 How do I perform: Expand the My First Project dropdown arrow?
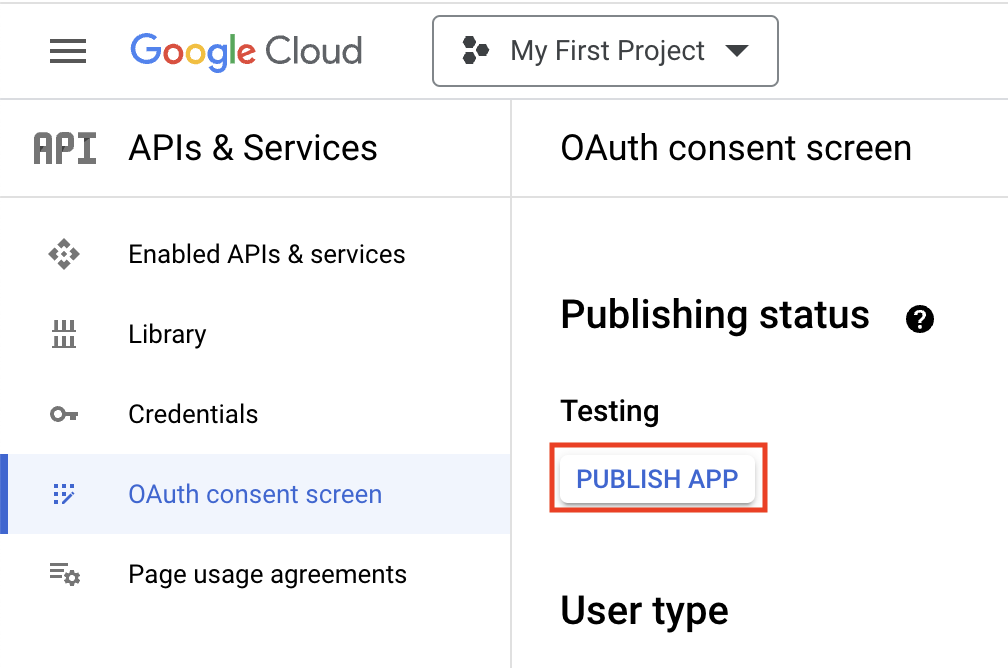pyautogui.click(x=737, y=51)
